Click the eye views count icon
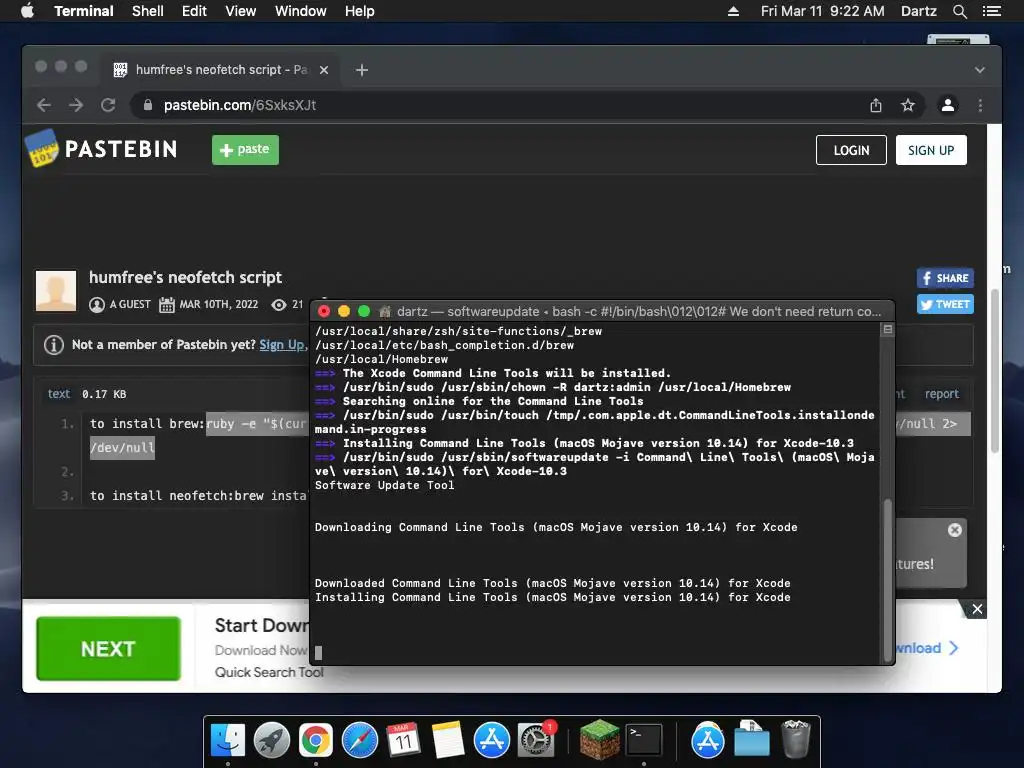Image resolution: width=1024 pixels, height=768 pixels. [x=279, y=304]
